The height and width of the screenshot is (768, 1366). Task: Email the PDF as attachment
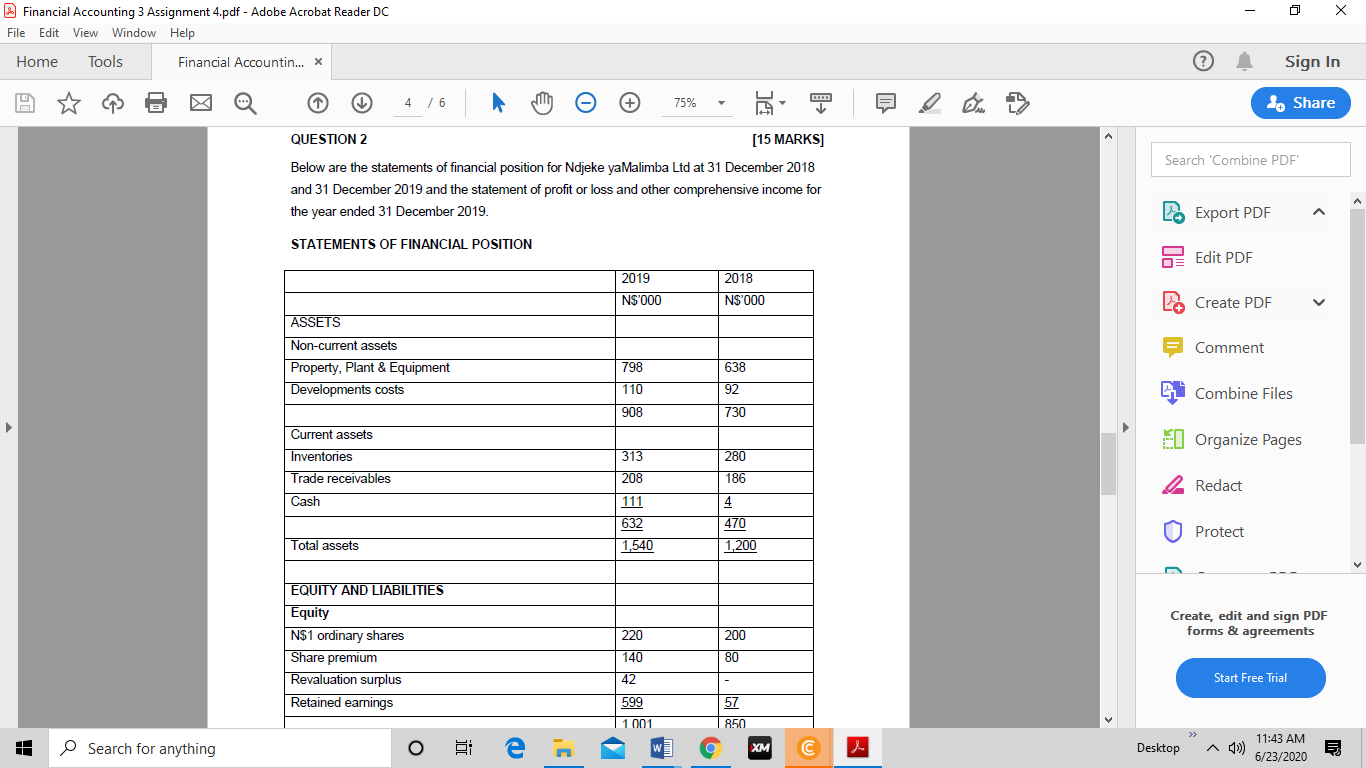click(x=200, y=103)
